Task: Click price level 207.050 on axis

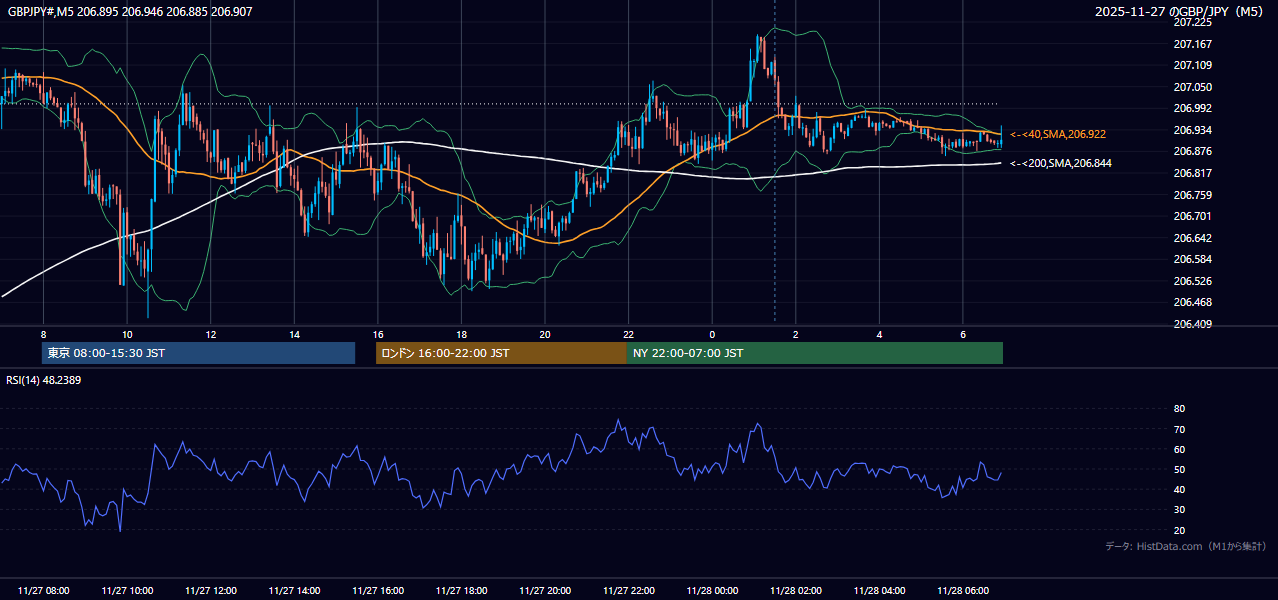Action: tap(1192, 87)
